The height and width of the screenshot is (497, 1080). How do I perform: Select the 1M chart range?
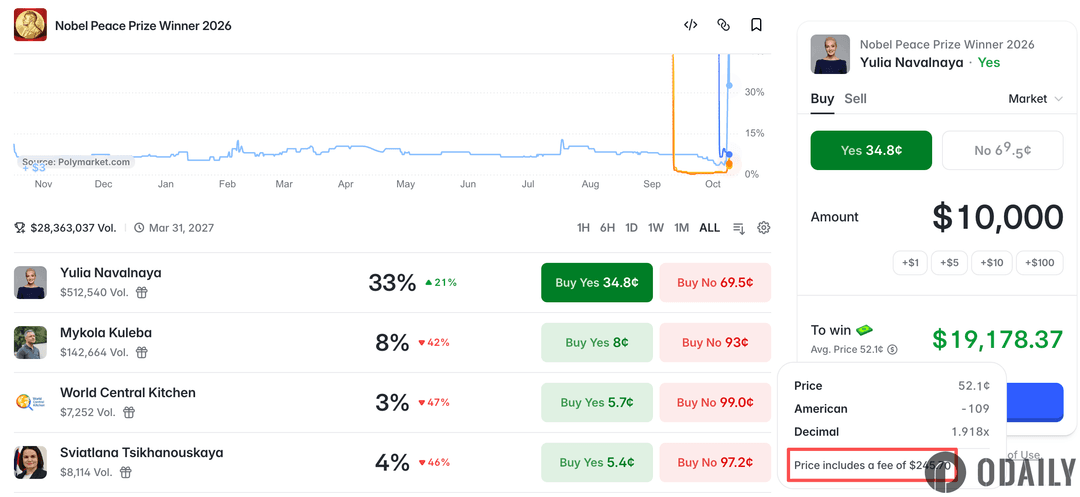(681, 228)
